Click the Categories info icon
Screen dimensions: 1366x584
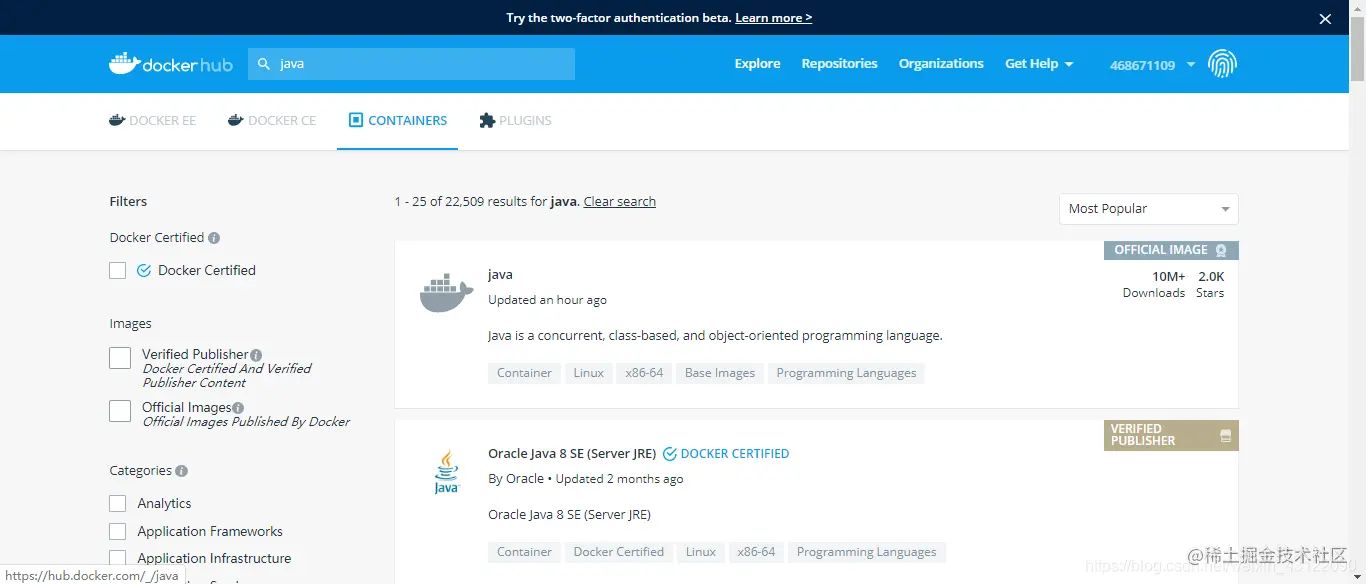pos(181,471)
